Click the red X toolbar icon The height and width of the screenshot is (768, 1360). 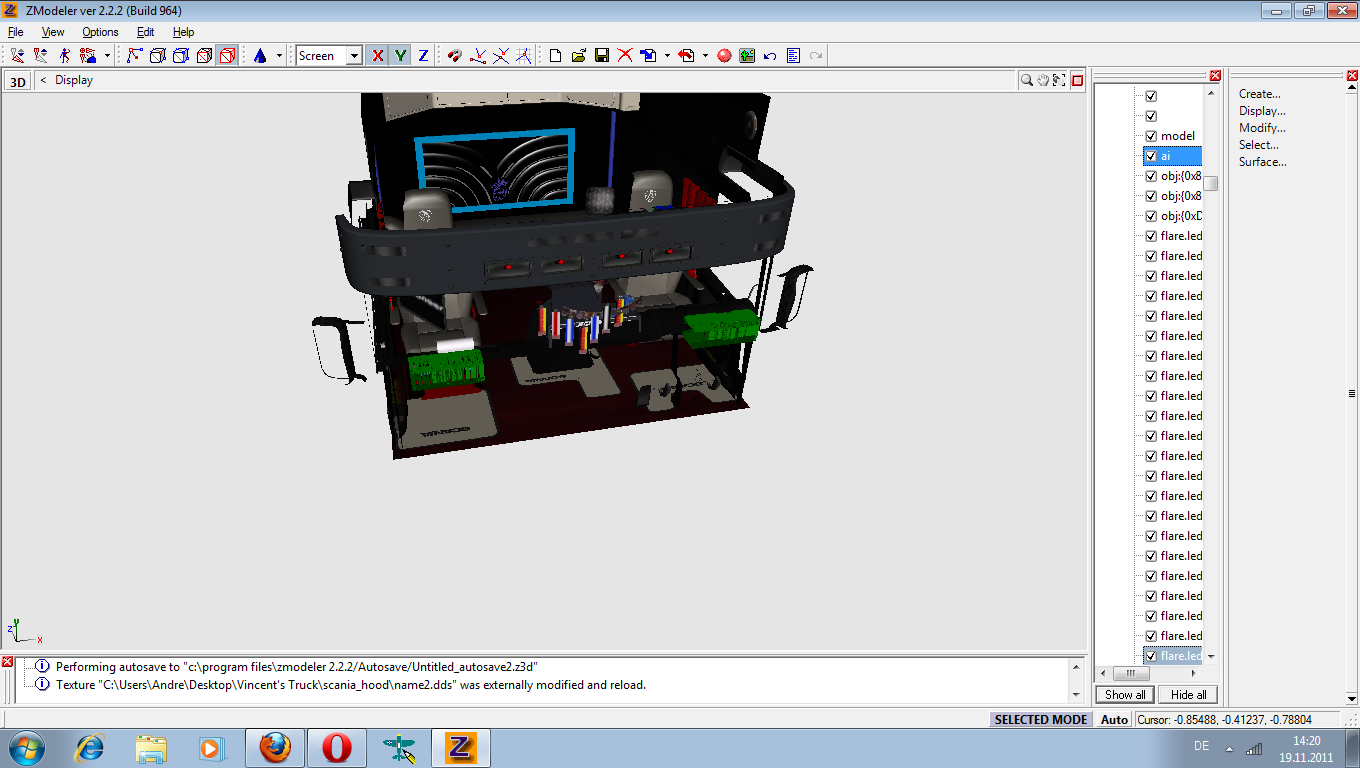[624, 56]
